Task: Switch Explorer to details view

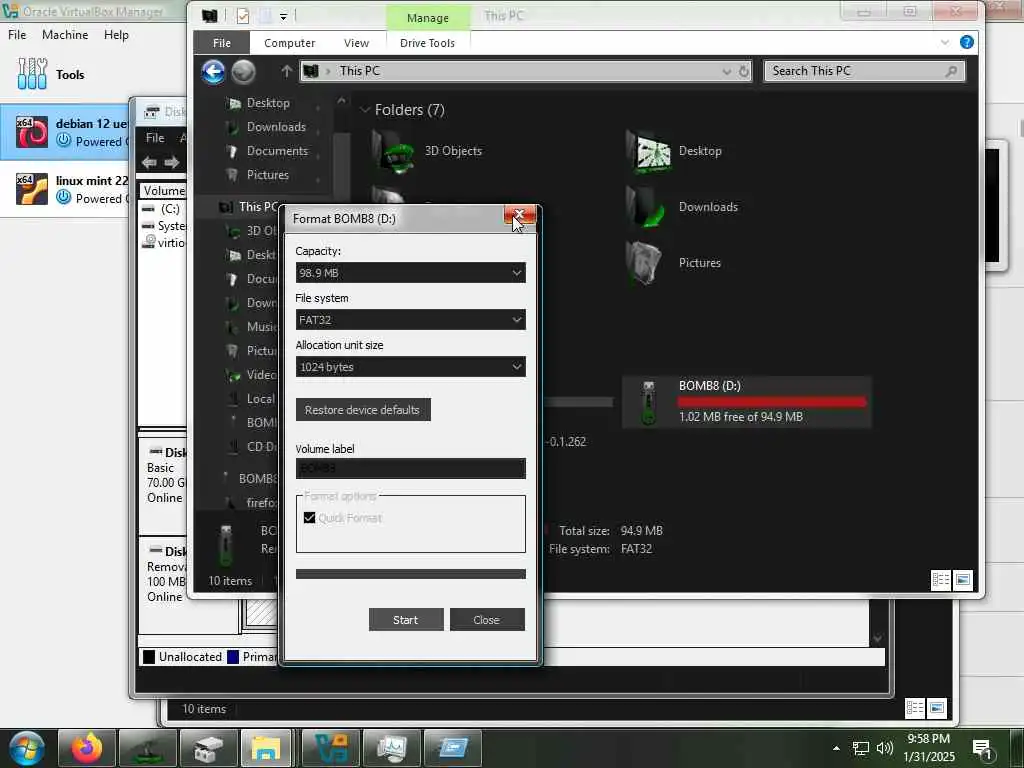Action: [x=940, y=580]
